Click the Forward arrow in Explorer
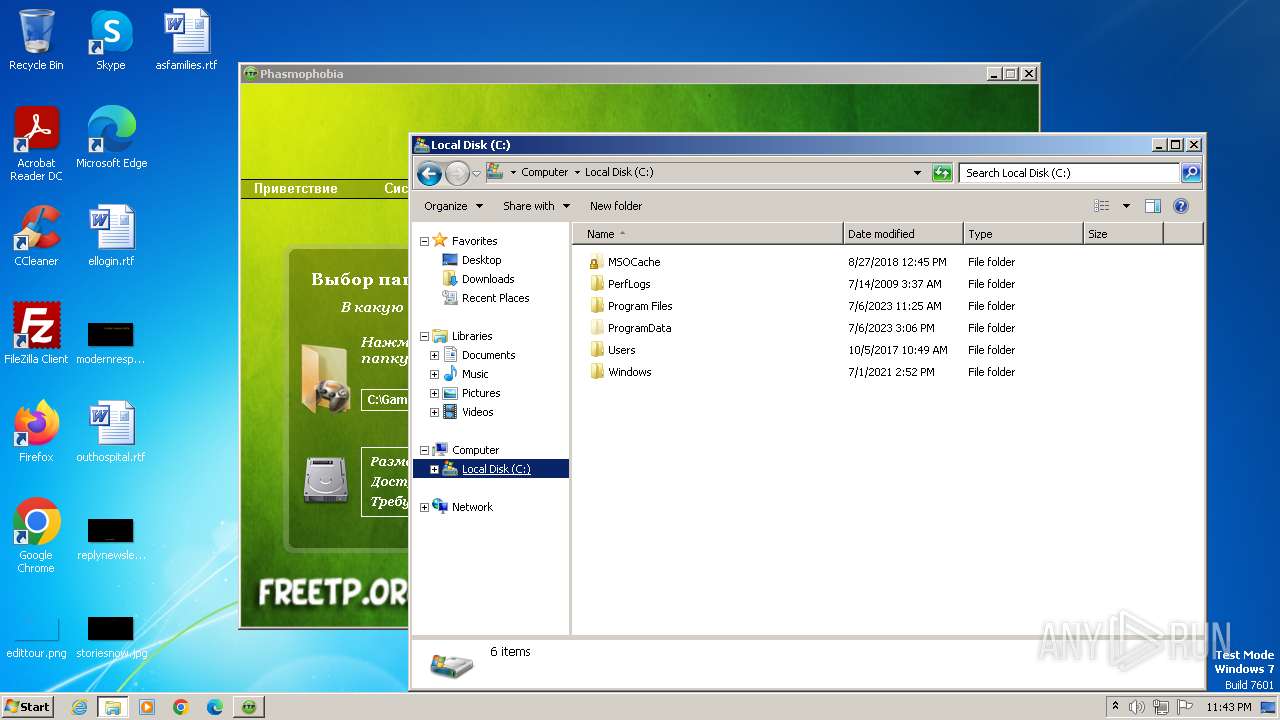This screenshot has height=720, width=1280. [457, 174]
